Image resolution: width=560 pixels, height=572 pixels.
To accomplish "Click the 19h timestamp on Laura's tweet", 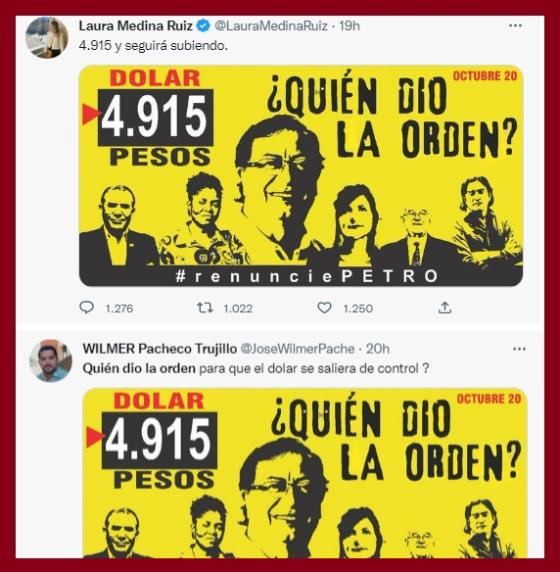I will (x=349, y=26).
